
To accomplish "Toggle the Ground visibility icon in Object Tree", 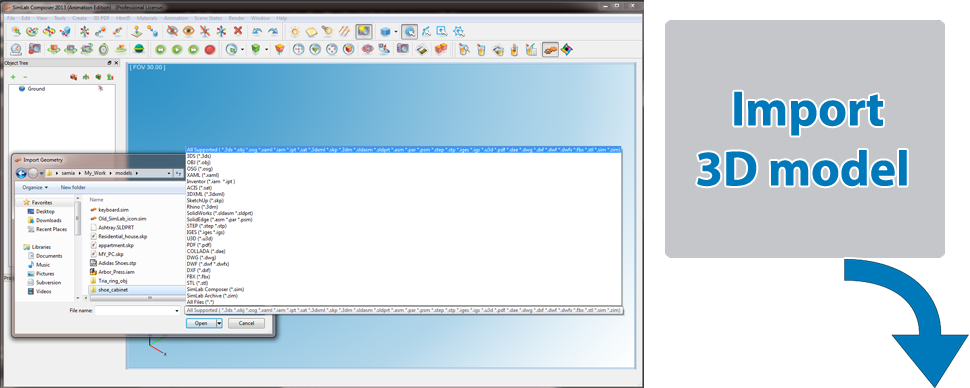I will (100, 88).
